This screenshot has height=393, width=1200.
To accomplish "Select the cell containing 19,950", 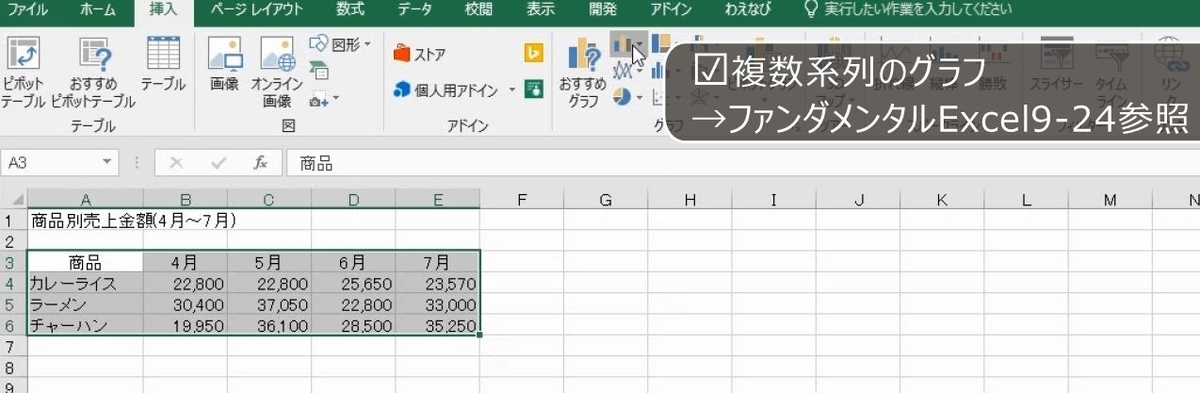I will click(185, 326).
